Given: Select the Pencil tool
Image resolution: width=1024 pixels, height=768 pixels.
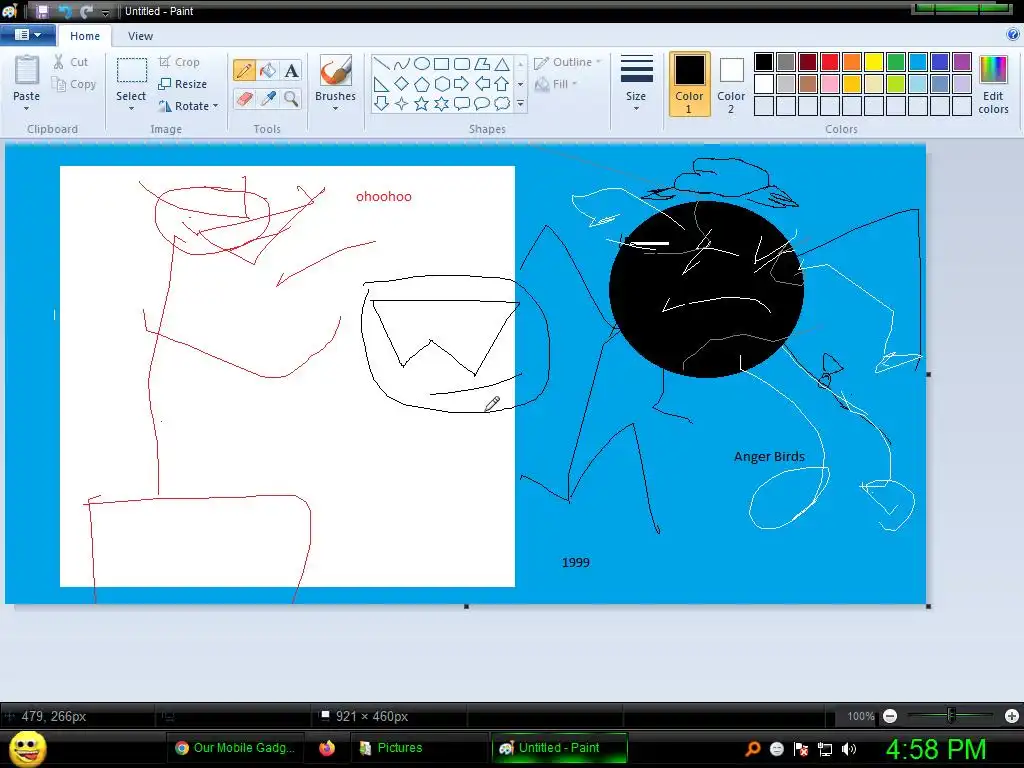Looking at the screenshot, I should click(244, 71).
